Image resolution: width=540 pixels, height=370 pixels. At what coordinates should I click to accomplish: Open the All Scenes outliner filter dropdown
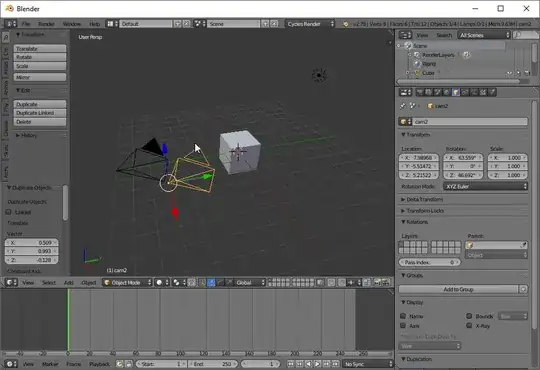pos(484,35)
